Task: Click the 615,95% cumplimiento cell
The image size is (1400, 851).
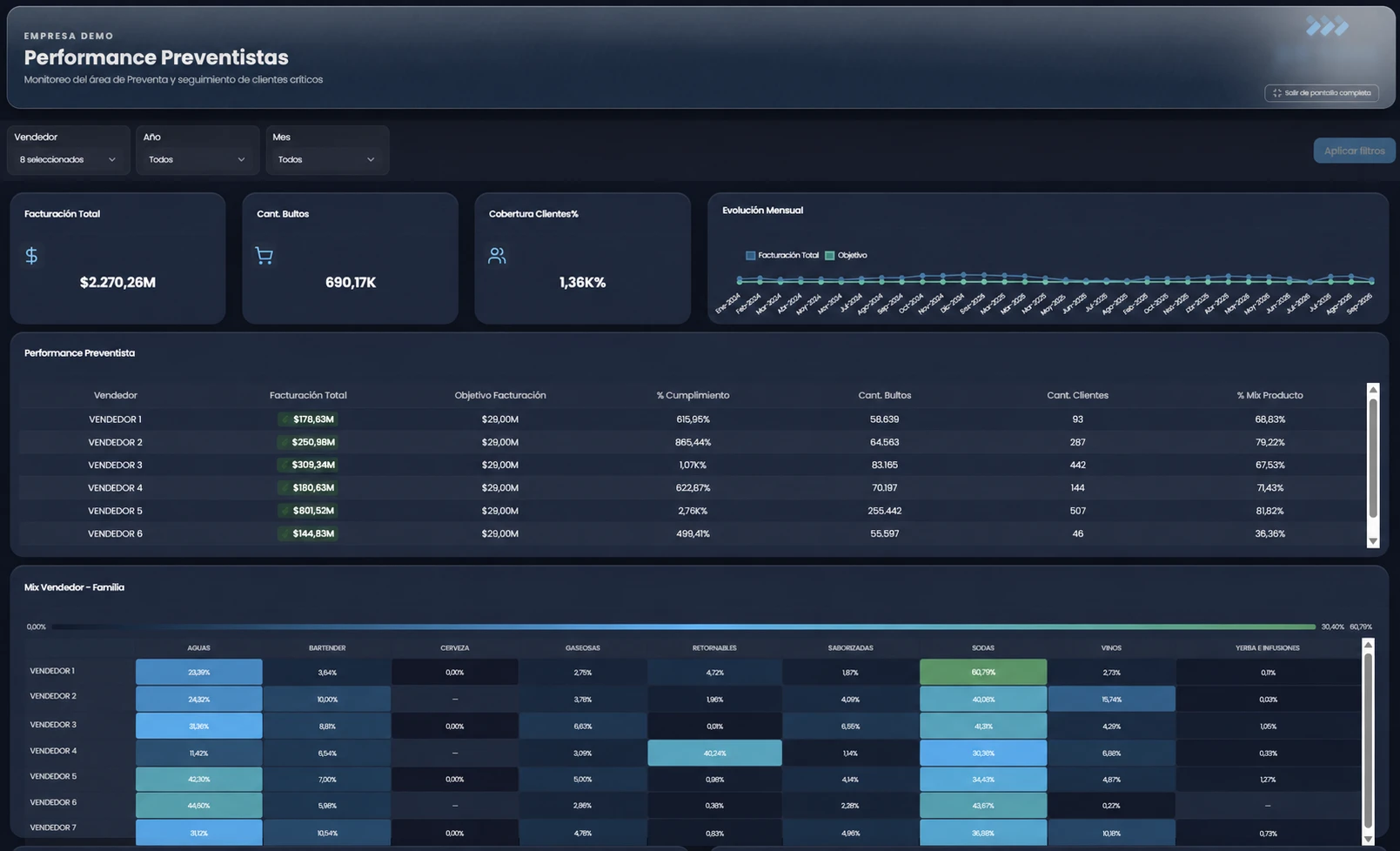Action: coord(693,419)
